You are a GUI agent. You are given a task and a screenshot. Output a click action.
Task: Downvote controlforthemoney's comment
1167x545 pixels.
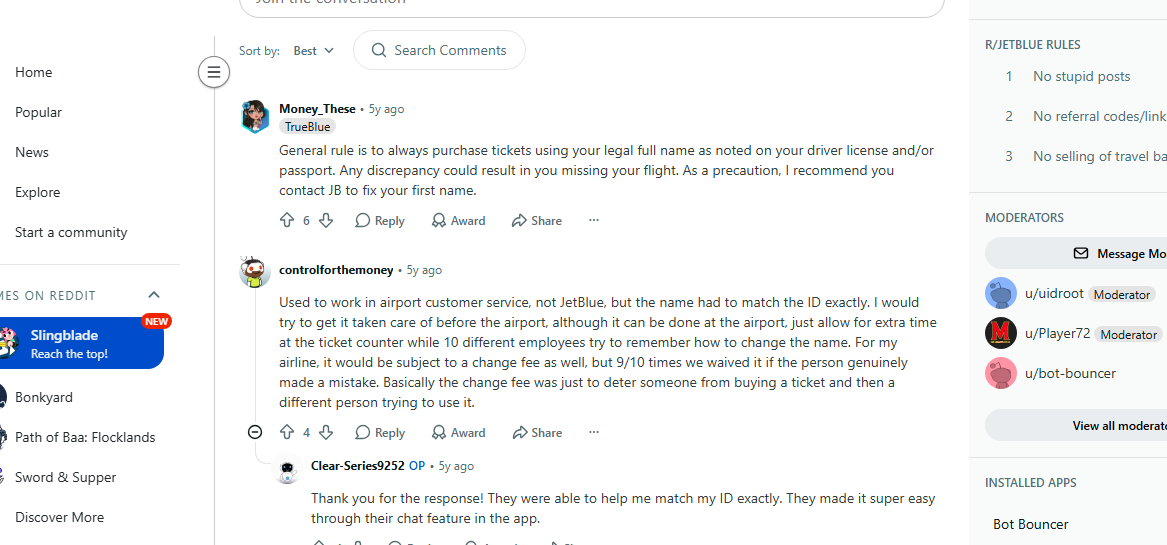coord(326,433)
